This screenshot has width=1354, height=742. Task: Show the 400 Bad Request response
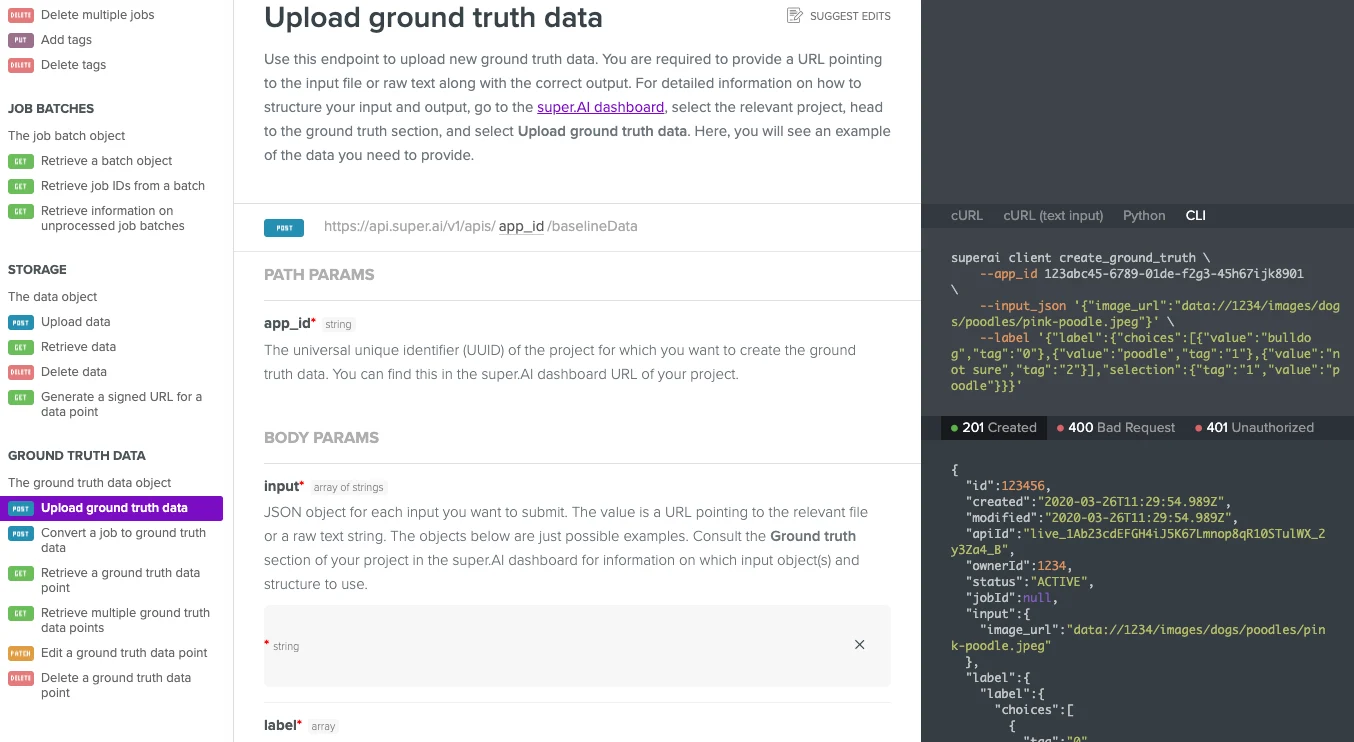point(1116,428)
